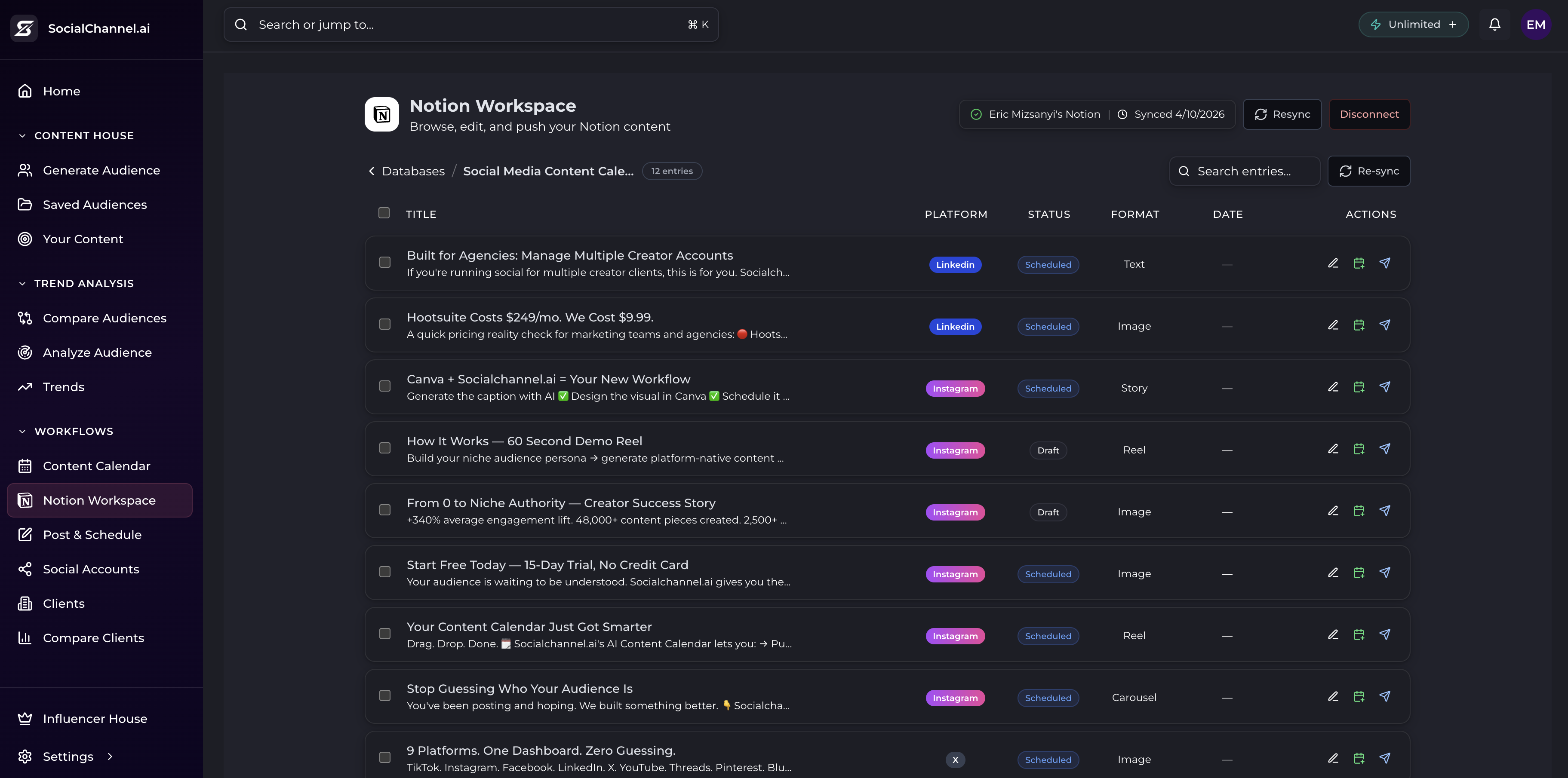Check the 'Stop Guessing Who Your Audience Is' checkbox
The image size is (1568, 778).
[385, 695]
